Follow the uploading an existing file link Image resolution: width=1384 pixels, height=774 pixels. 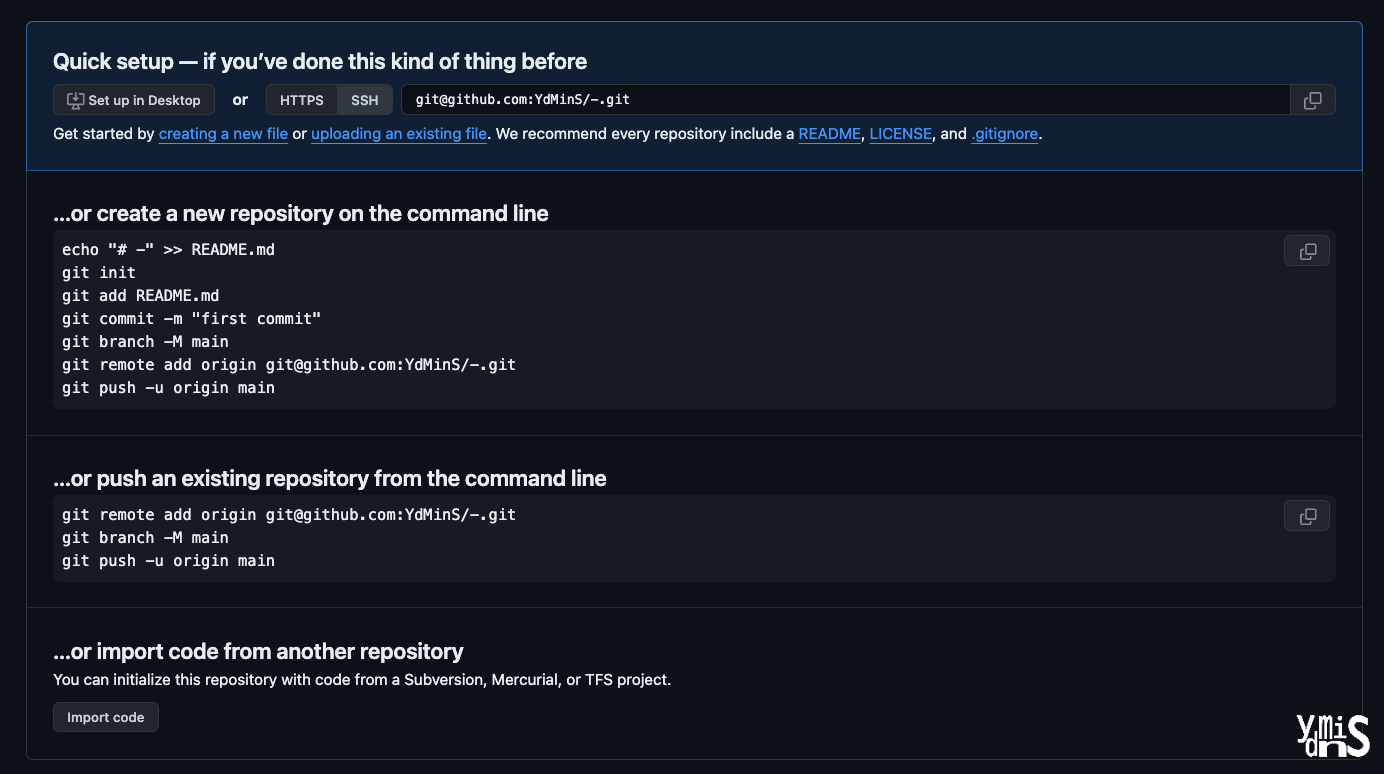(399, 134)
